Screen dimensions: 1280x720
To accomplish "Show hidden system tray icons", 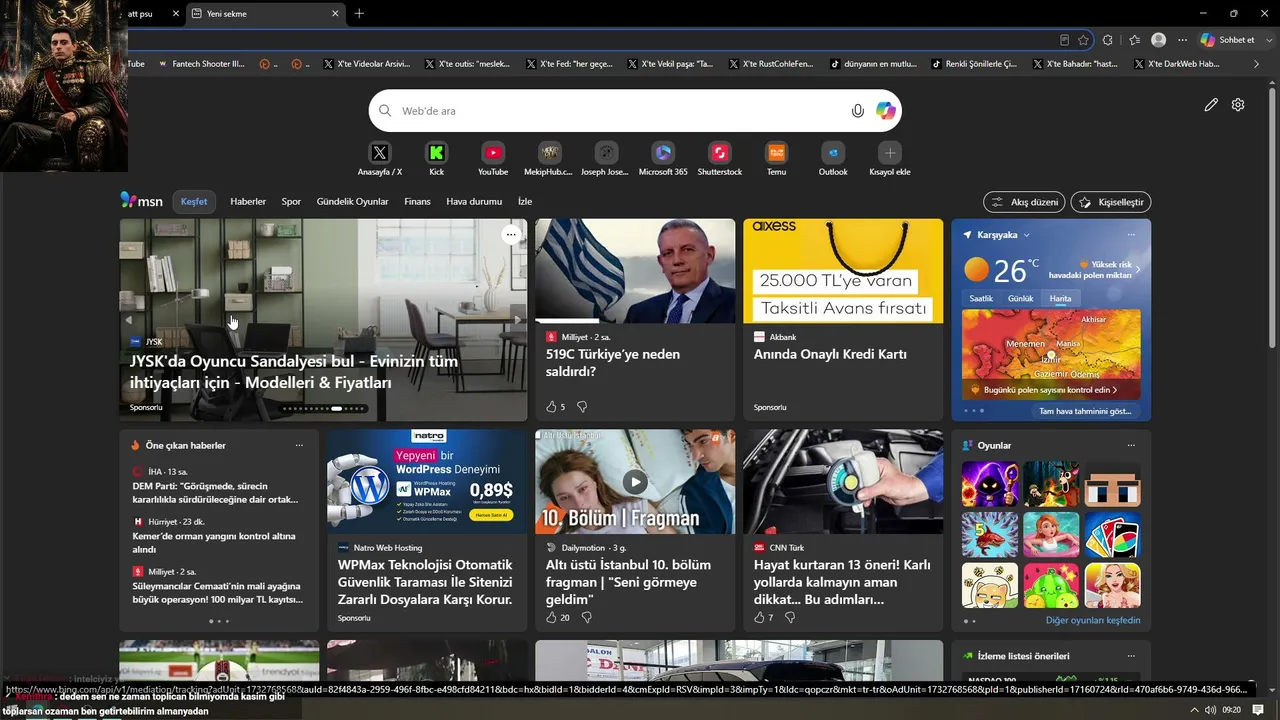I will (1193, 710).
